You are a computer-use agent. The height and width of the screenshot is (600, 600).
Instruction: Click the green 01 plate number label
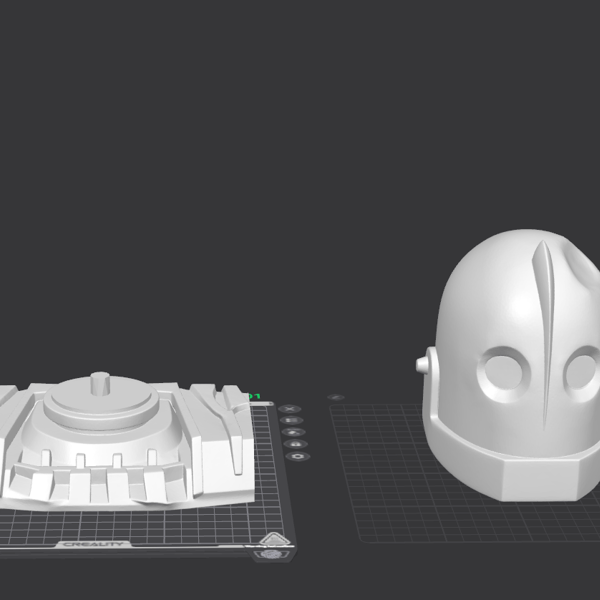tap(255, 396)
